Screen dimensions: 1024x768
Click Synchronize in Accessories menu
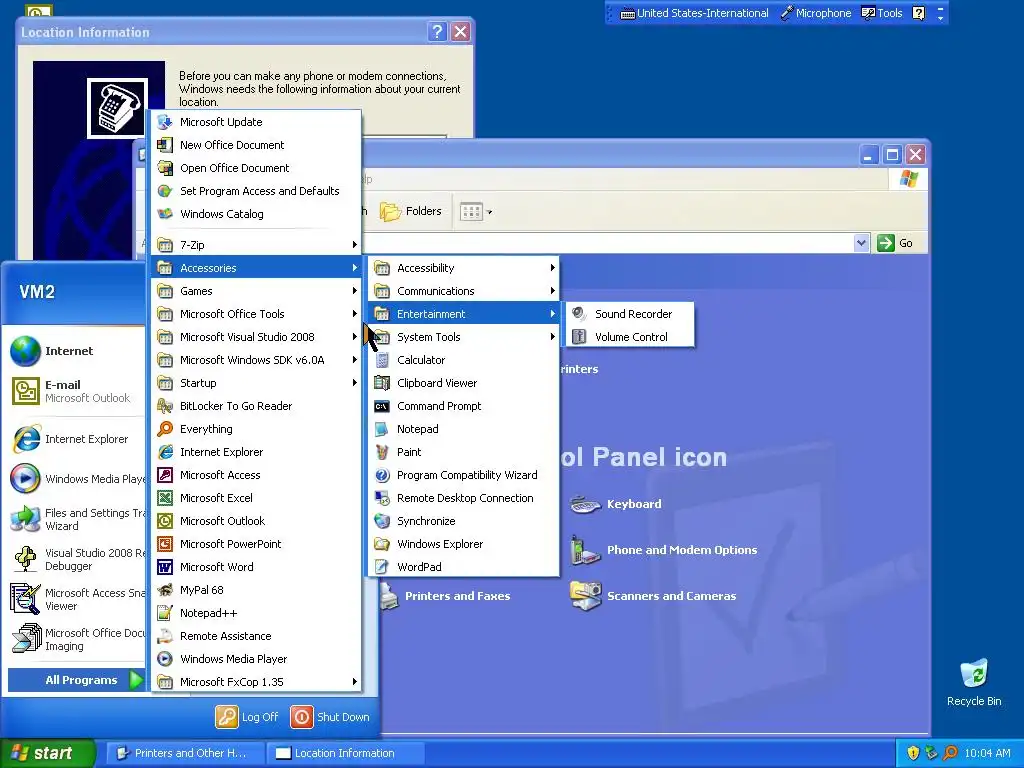coord(464,520)
